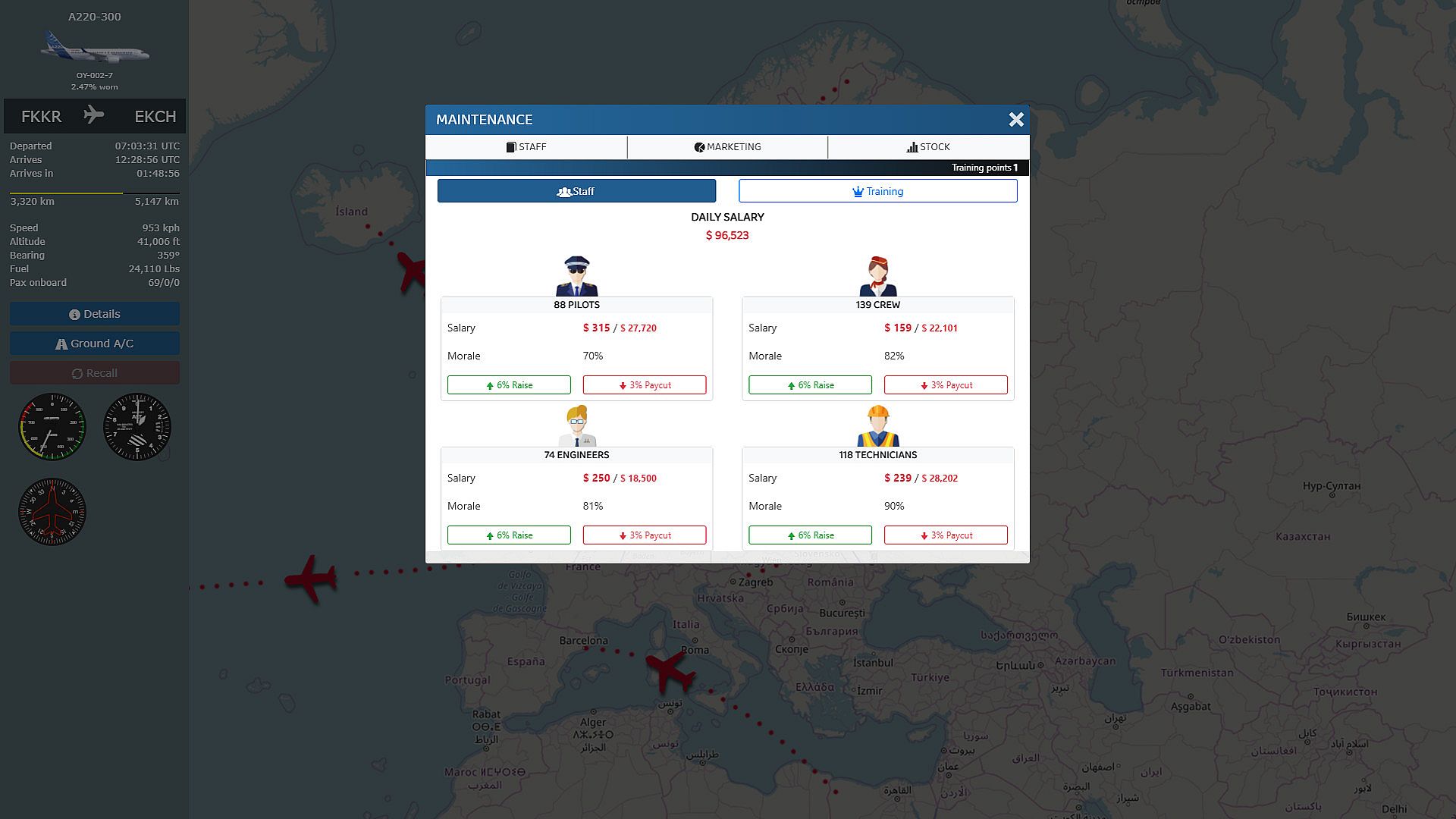This screenshot has height=819, width=1456.
Task: Click the heading indicator gauge
Action: coord(52,512)
